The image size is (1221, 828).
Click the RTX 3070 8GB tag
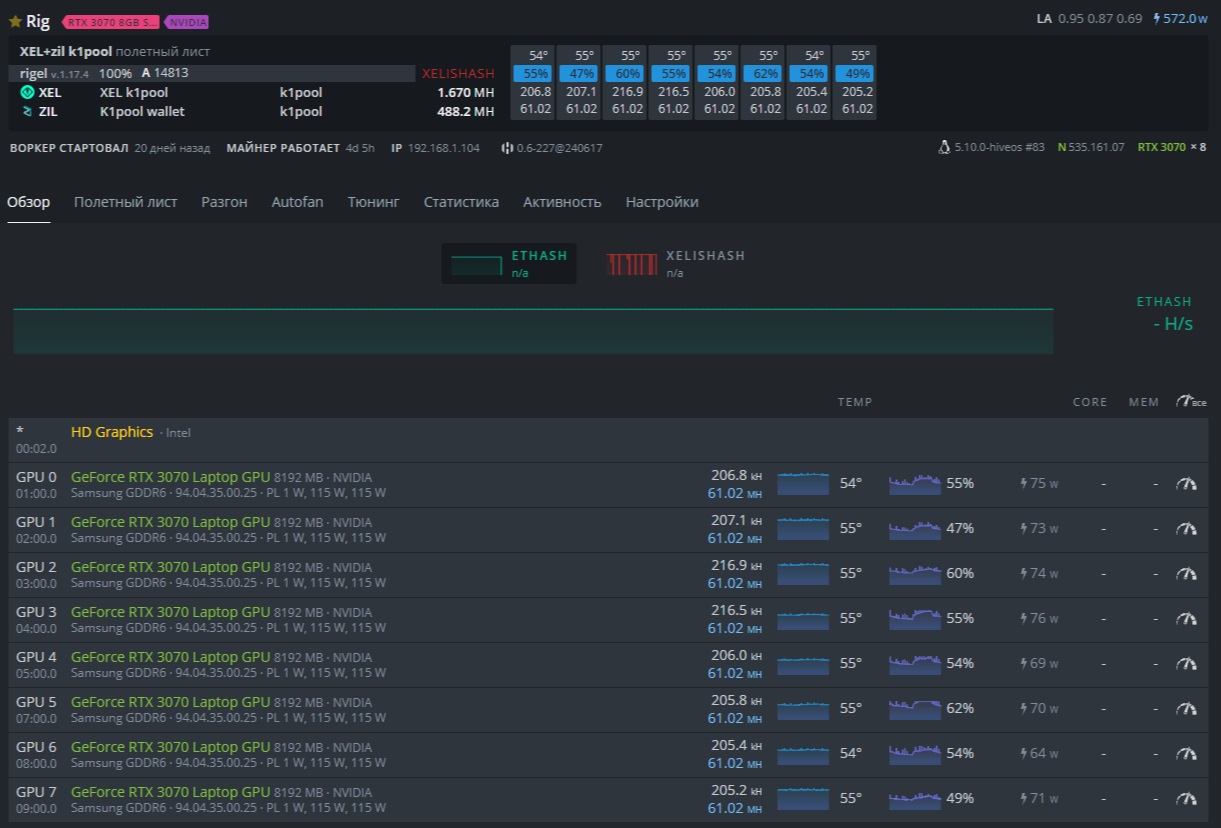[x=110, y=22]
